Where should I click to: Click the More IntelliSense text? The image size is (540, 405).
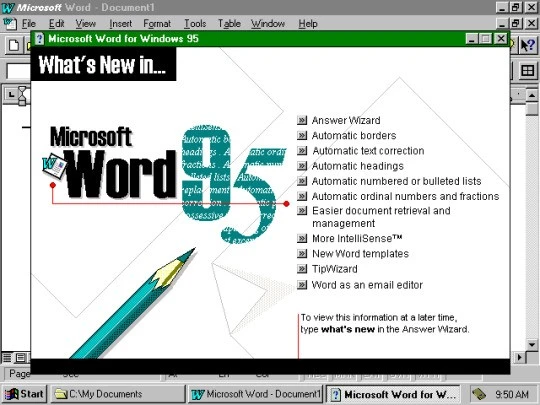coord(357,238)
